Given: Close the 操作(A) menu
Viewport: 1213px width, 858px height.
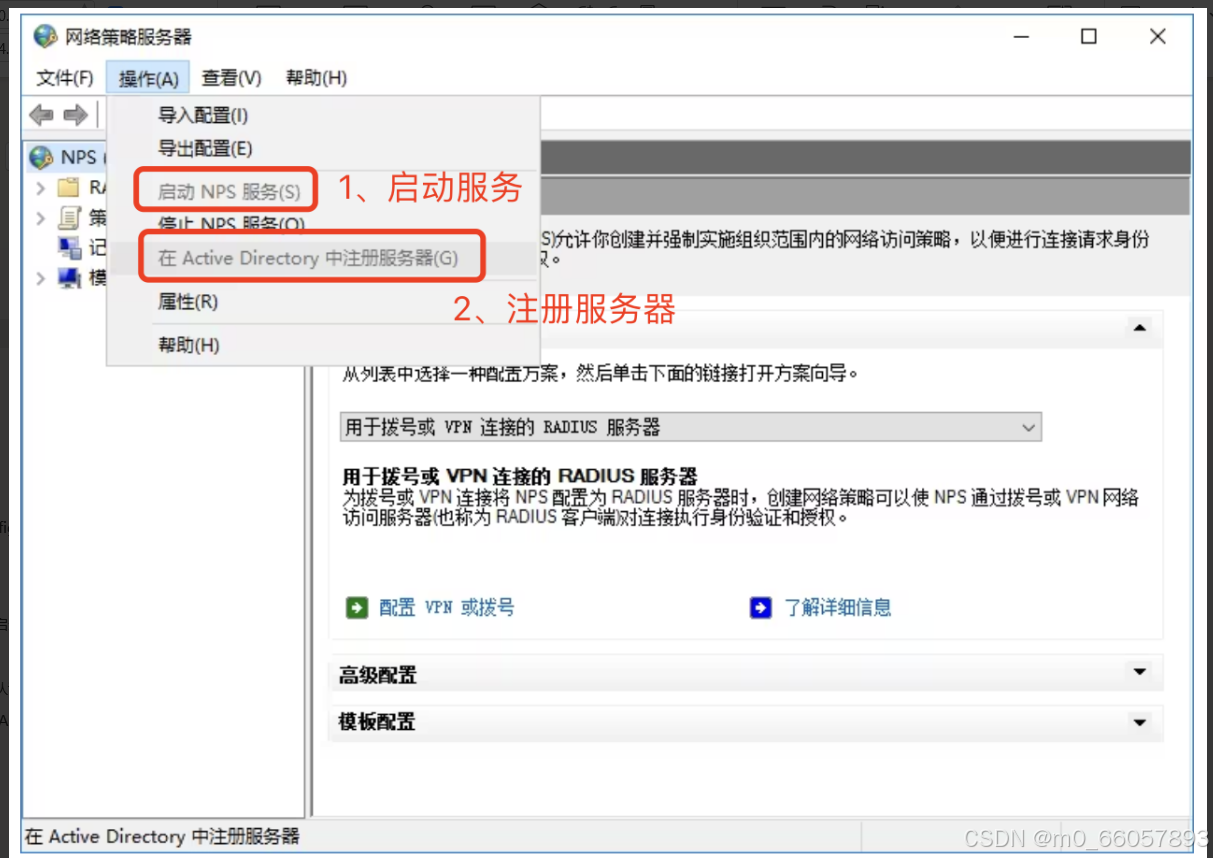Looking at the screenshot, I should pos(148,78).
